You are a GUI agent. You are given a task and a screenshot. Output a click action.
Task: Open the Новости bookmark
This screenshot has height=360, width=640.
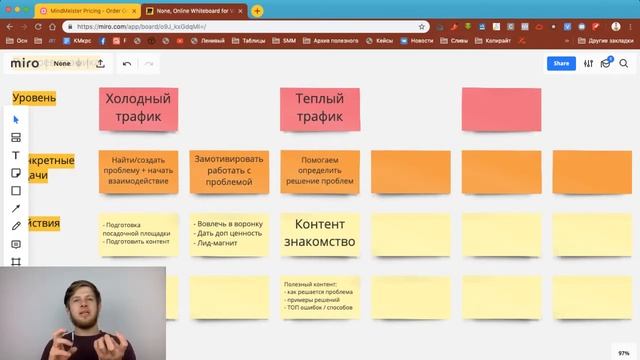[x=417, y=41]
